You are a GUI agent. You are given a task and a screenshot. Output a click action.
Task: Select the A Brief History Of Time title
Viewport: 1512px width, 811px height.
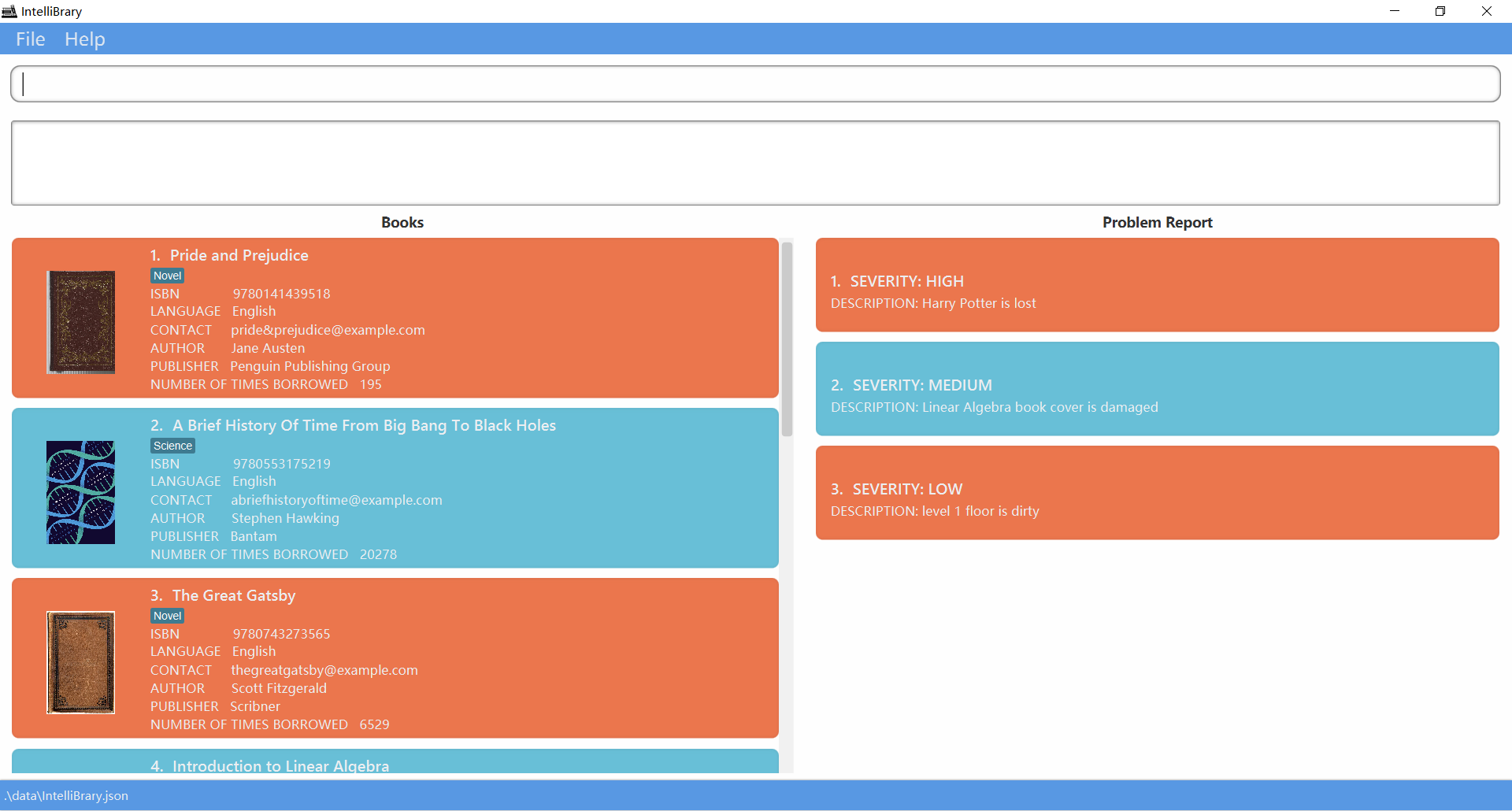pyautogui.click(x=364, y=425)
